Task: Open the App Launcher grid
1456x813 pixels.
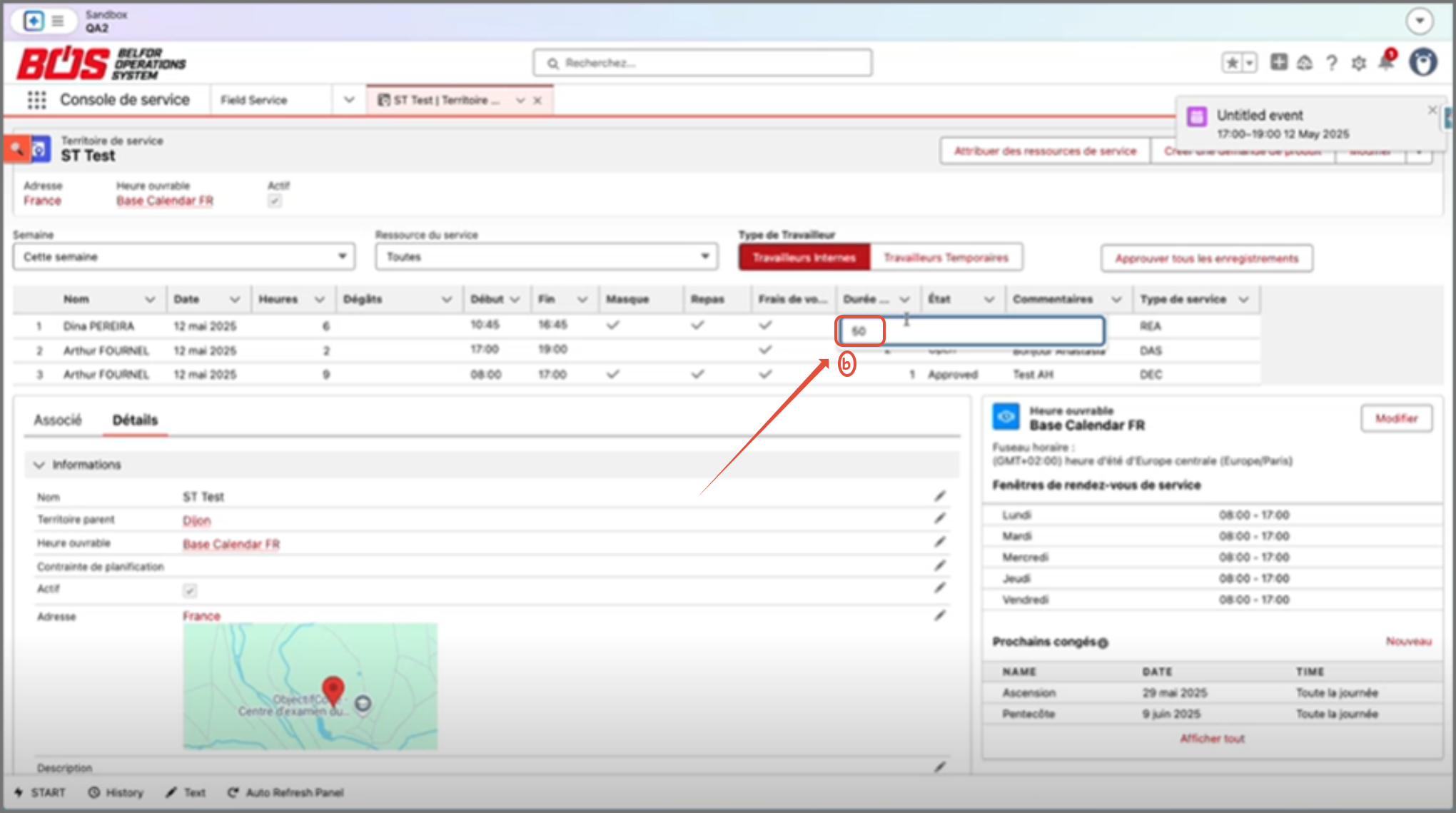Action: pos(36,100)
